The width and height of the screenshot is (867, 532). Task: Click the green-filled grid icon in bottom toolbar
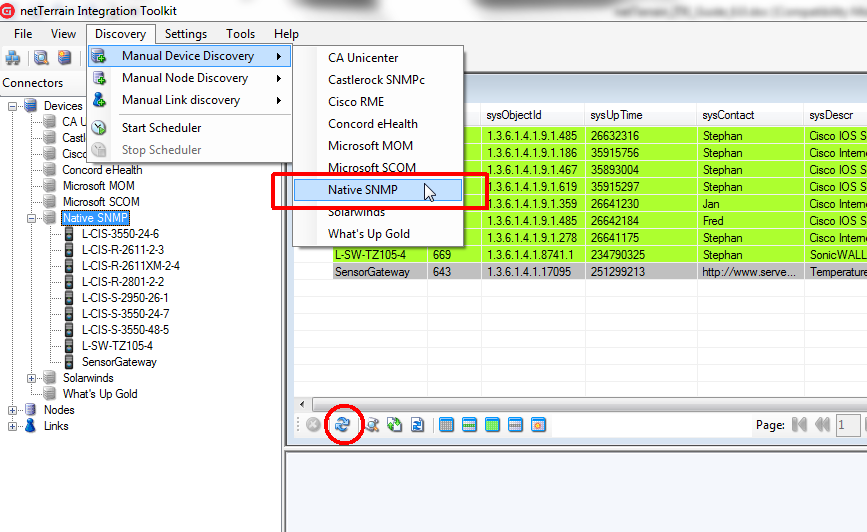(x=492, y=425)
